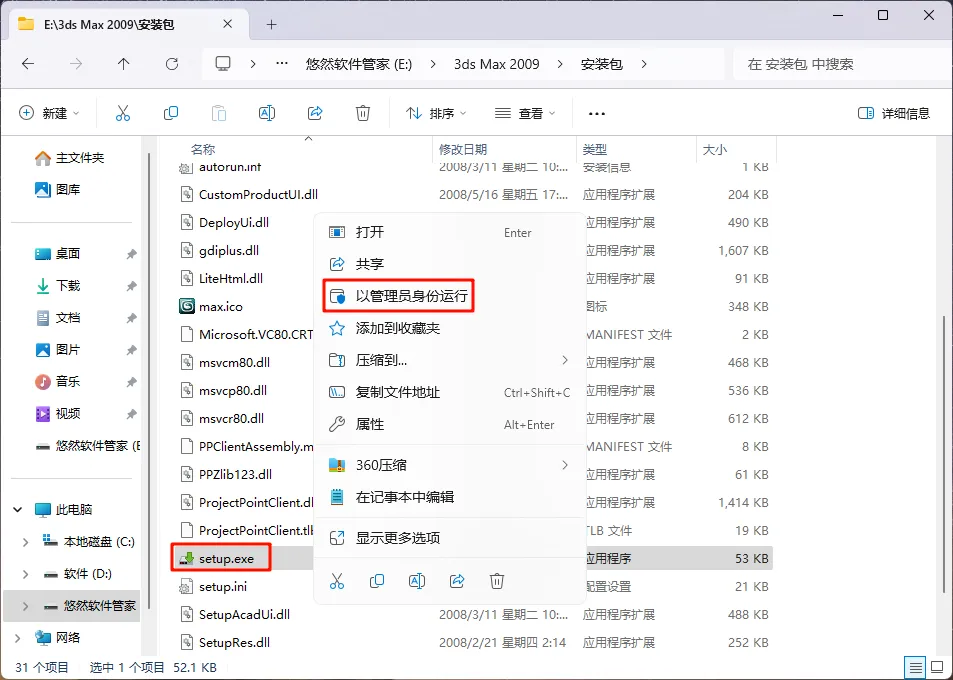The width and height of the screenshot is (953, 680).
Task: Click the Delete trash icon in the toolbar
Action: coord(363,113)
